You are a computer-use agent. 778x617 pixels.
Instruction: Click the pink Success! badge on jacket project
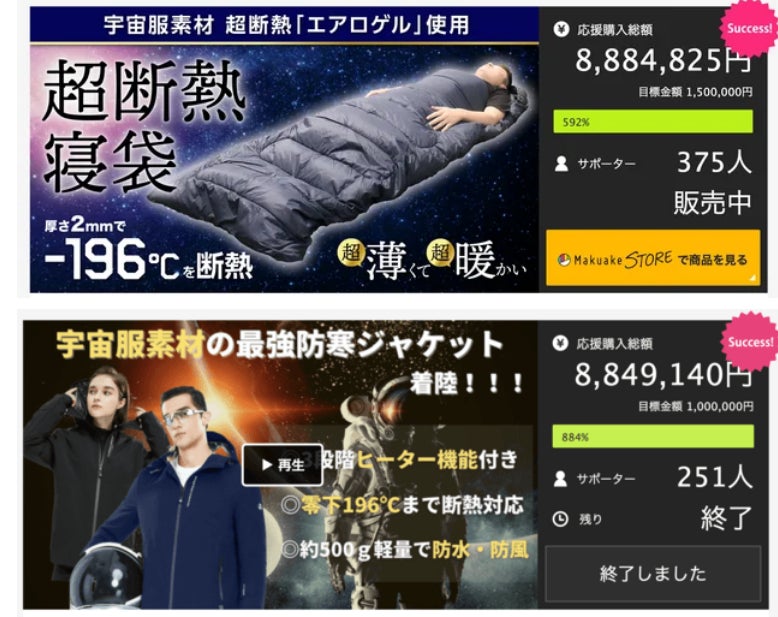(749, 342)
